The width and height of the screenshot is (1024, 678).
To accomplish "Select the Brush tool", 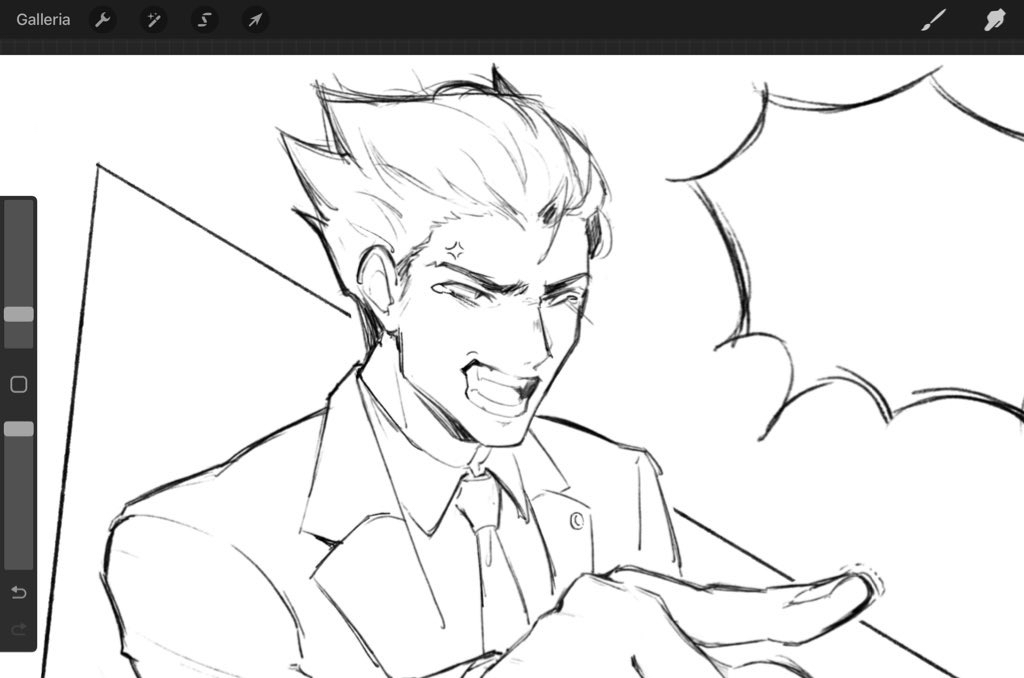I will [x=933, y=20].
